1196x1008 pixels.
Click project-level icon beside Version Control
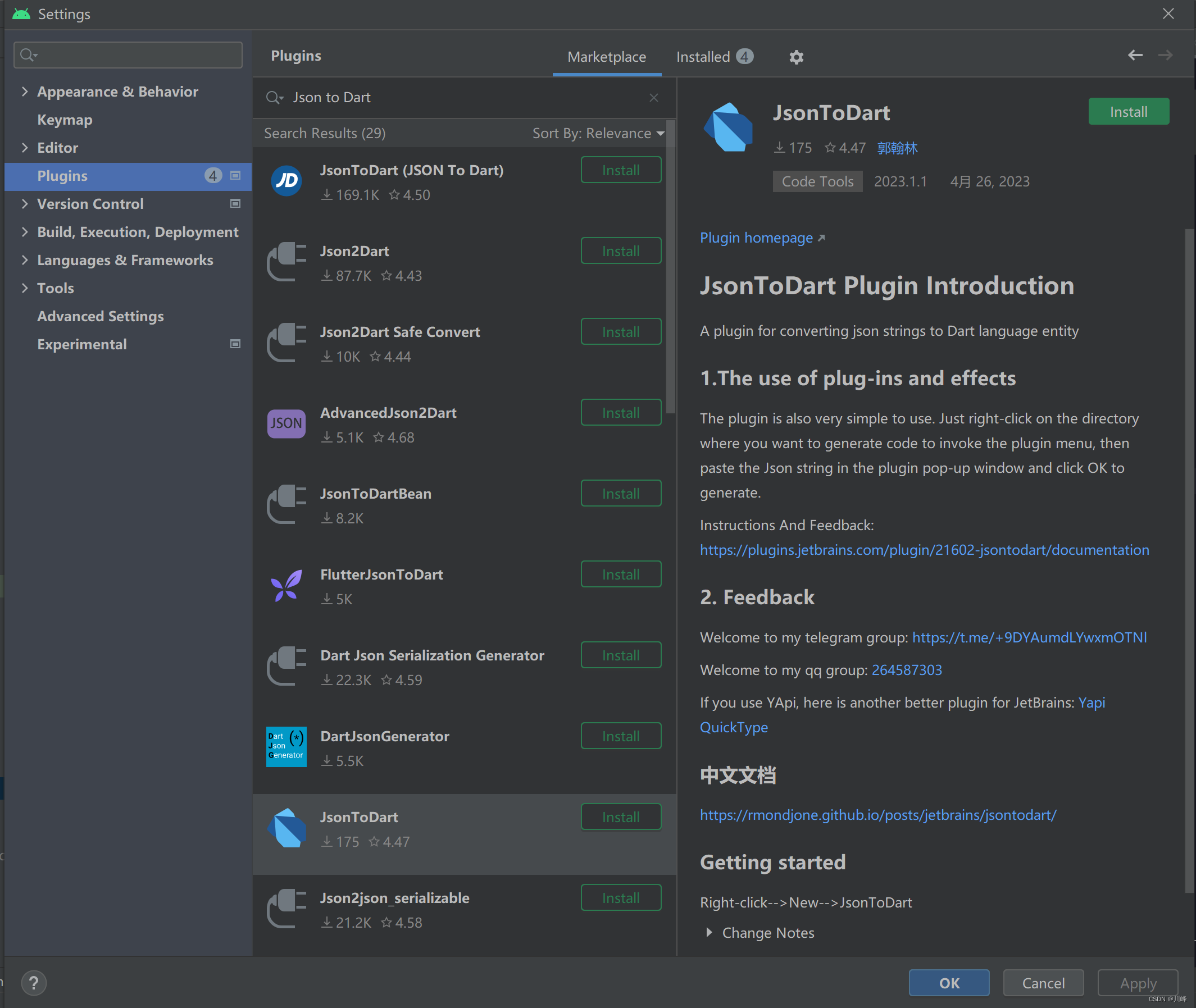click(x=235, y=203)
